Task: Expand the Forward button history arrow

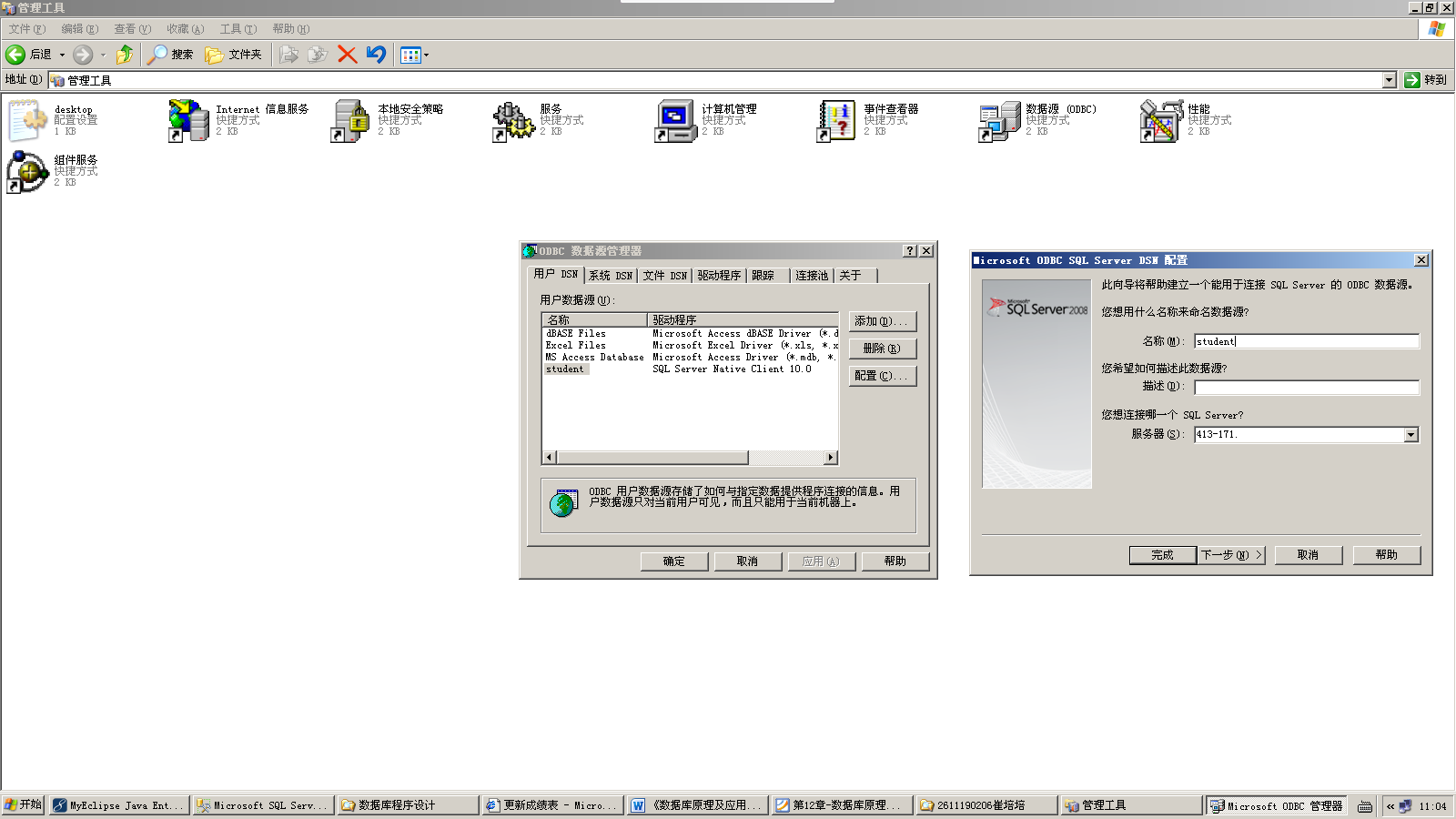Action: click(103, 55)
